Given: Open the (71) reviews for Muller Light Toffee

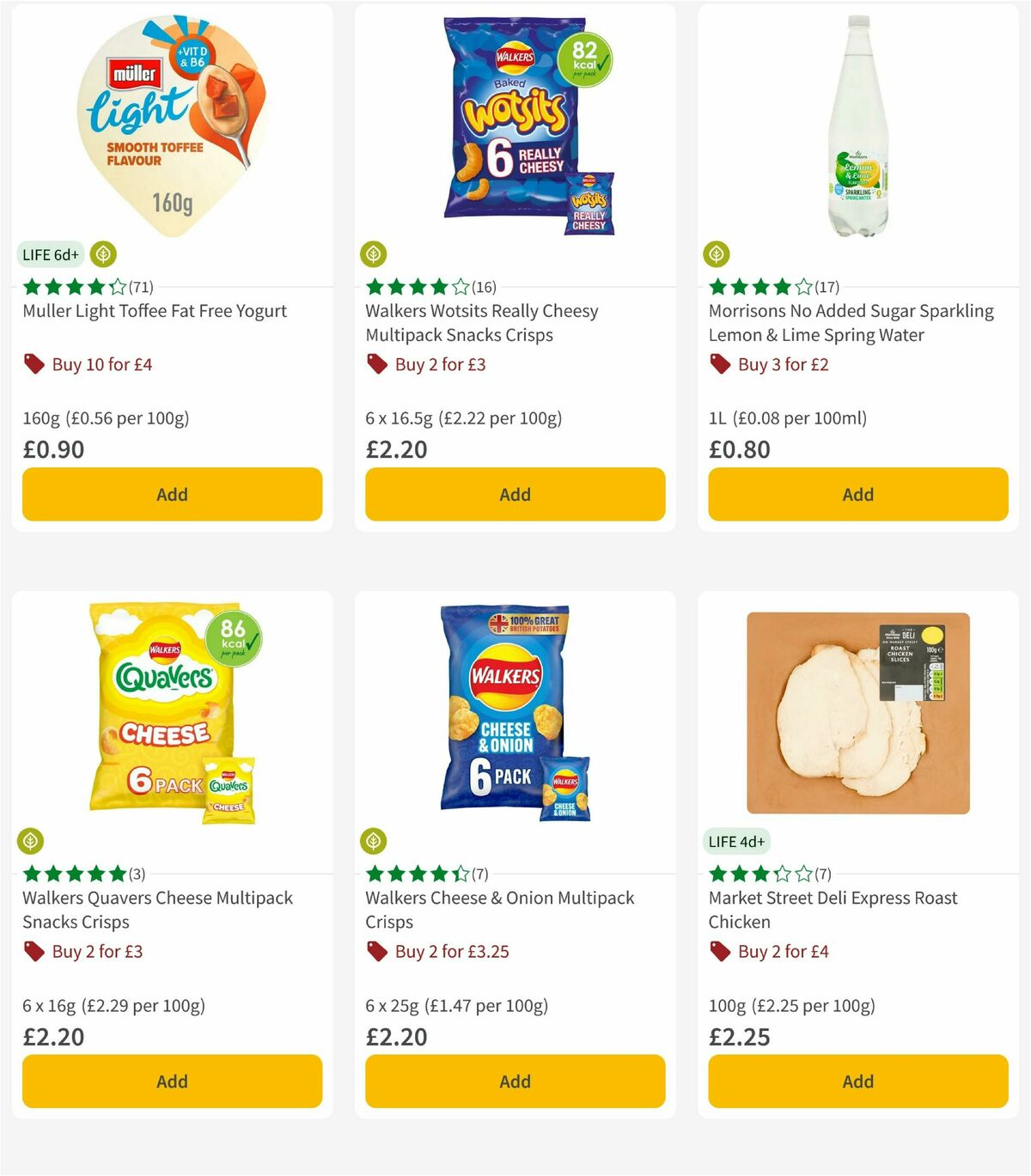Looking at the screenshot, I should (142, 287).
